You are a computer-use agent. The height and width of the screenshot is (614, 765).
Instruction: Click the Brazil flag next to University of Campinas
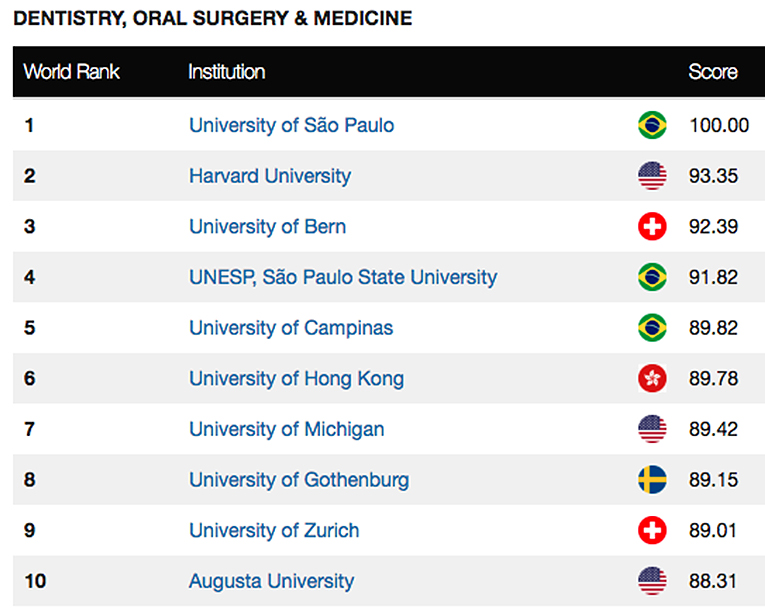point(652,327)
